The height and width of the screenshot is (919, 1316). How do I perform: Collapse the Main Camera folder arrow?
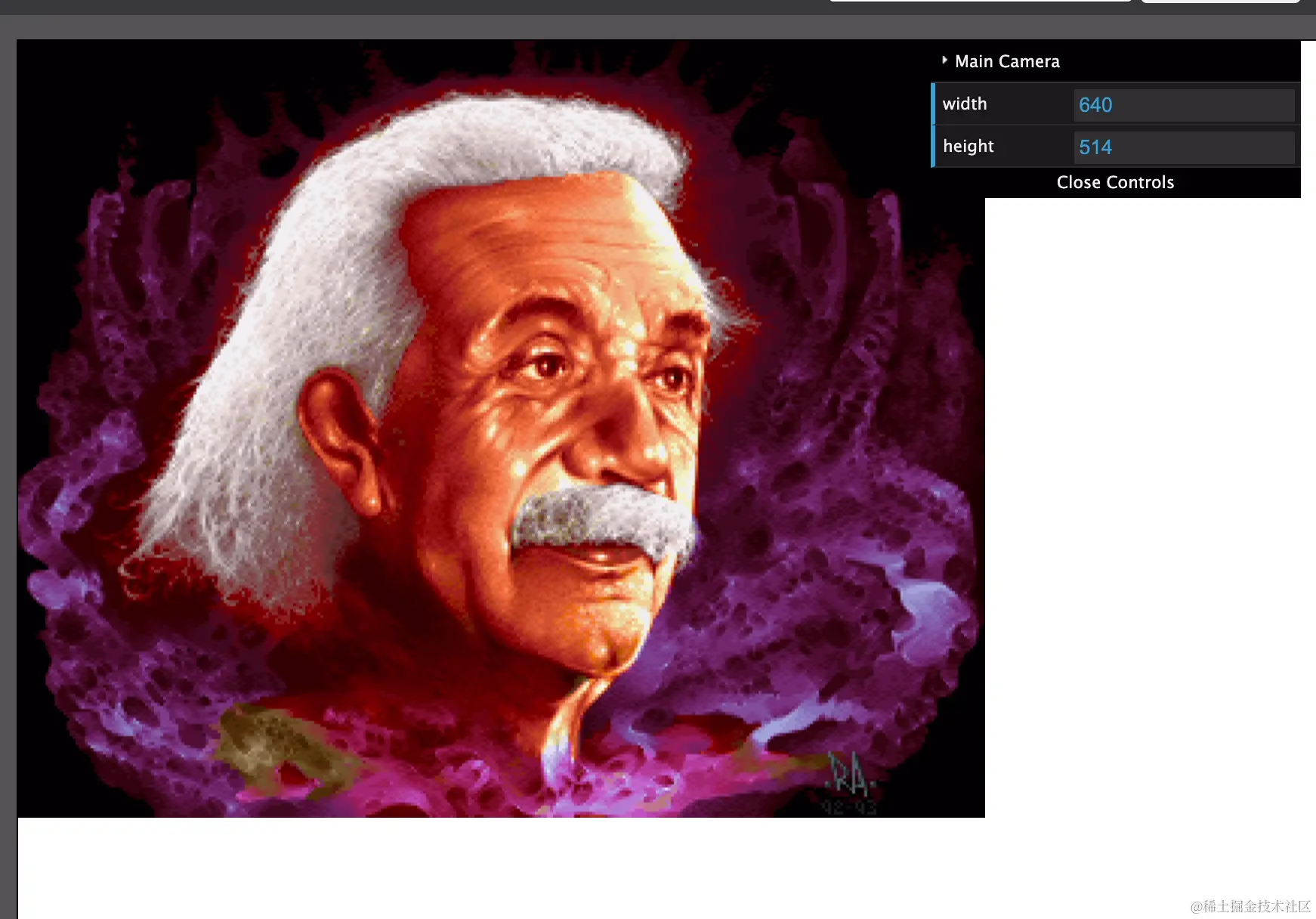944,60
